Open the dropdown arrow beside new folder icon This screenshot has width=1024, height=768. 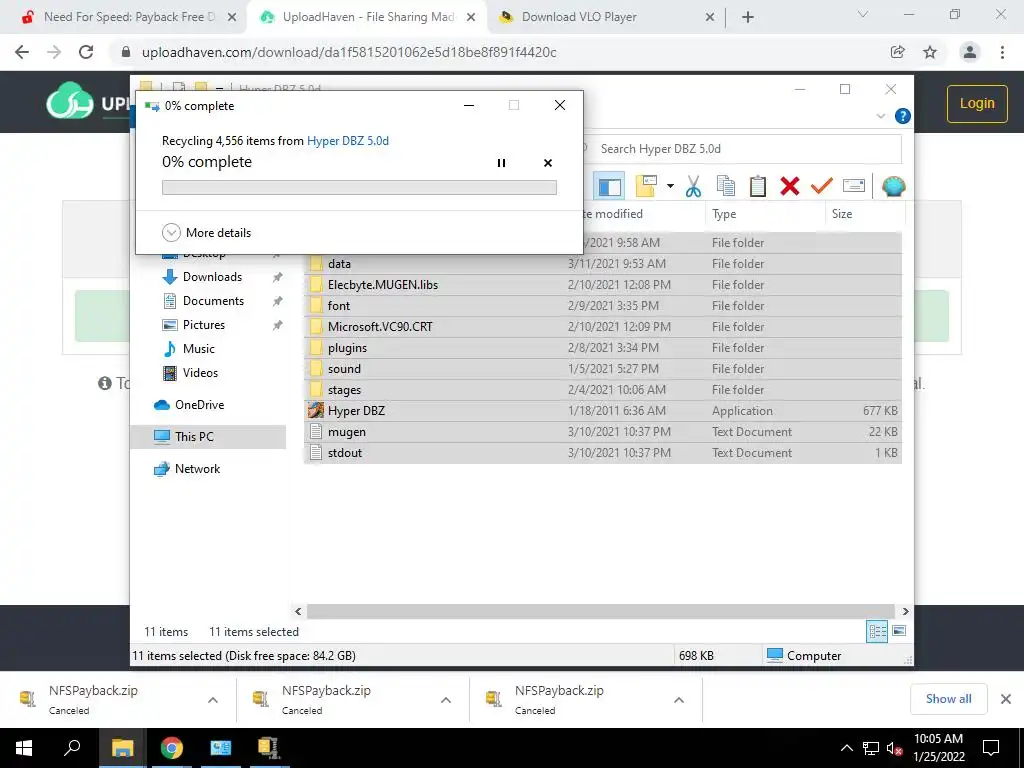click(670, 187)
